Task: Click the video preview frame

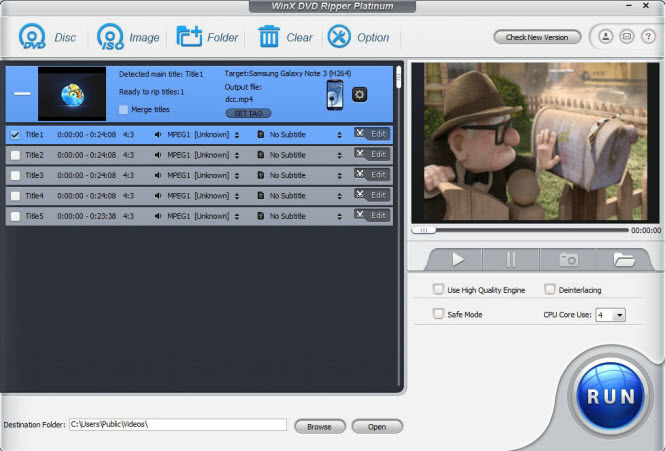Action: [x=535, y=142]
